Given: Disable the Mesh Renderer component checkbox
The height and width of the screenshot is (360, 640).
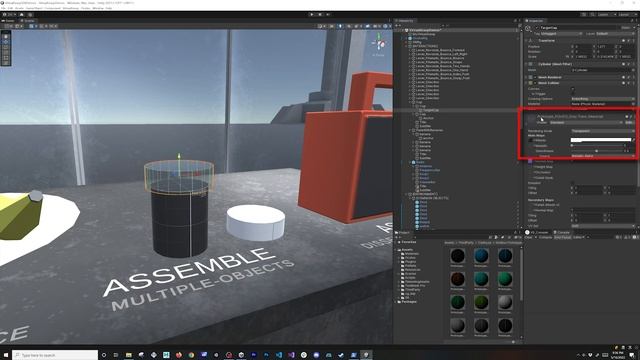Looking at the screenshot, I should click(535, 77).
